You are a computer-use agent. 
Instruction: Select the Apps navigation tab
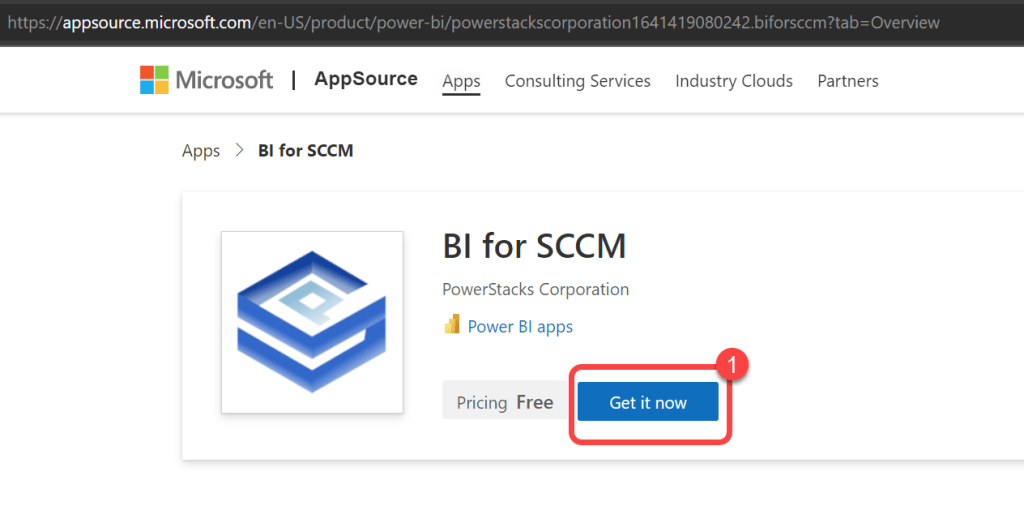[x=461, y=81]
